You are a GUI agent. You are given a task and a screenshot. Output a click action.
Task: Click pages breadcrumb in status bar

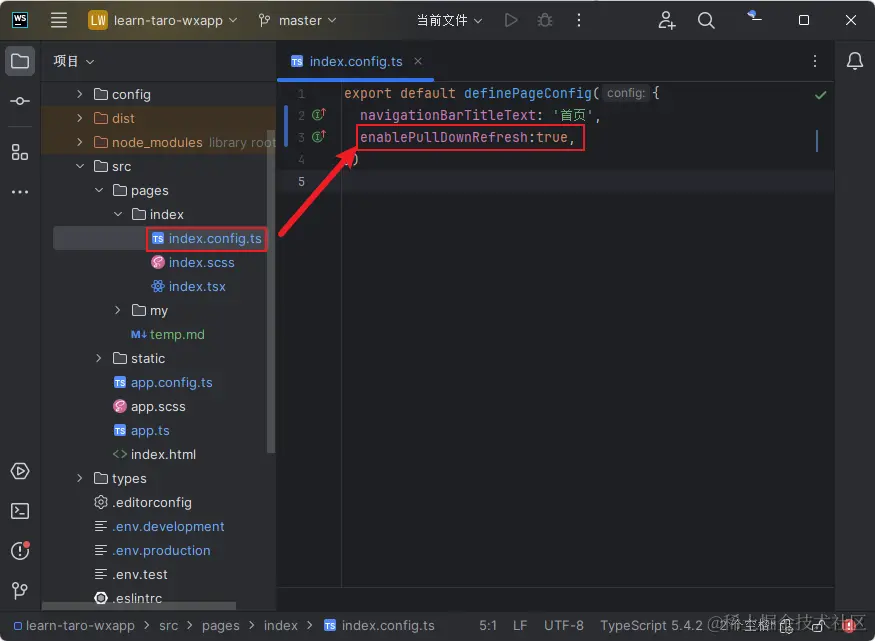point(220,625)
